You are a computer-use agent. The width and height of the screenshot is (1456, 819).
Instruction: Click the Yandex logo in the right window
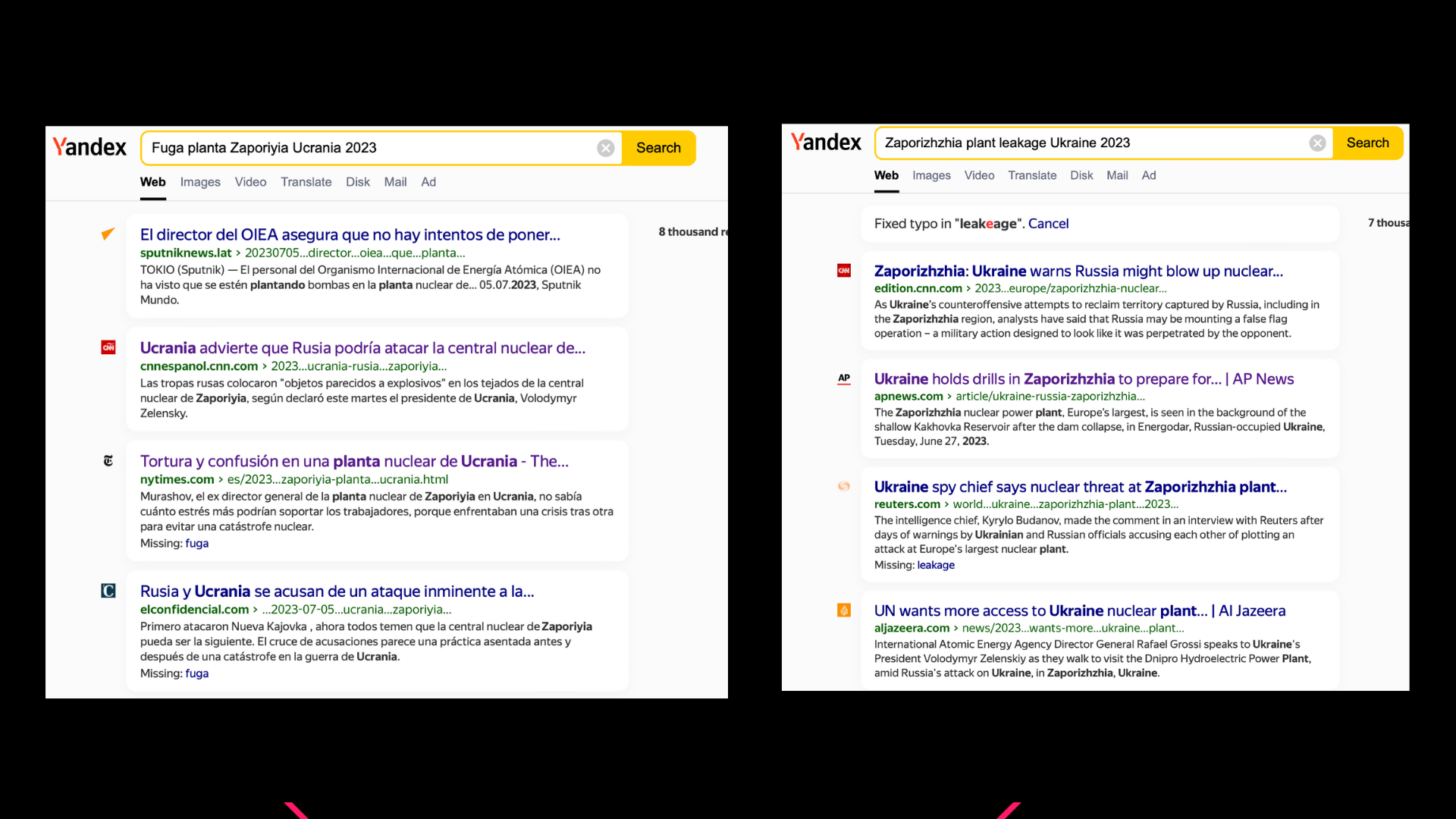[x=826, y=142]
